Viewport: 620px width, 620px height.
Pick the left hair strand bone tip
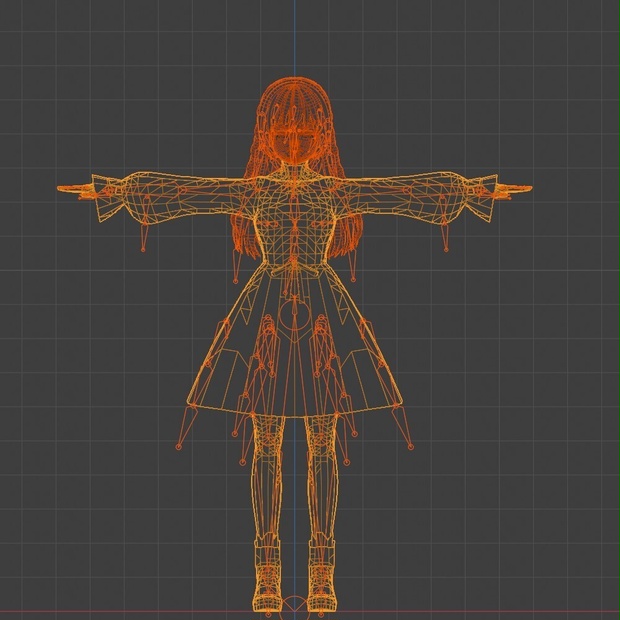pyautogui.click(x=236, y=281)
